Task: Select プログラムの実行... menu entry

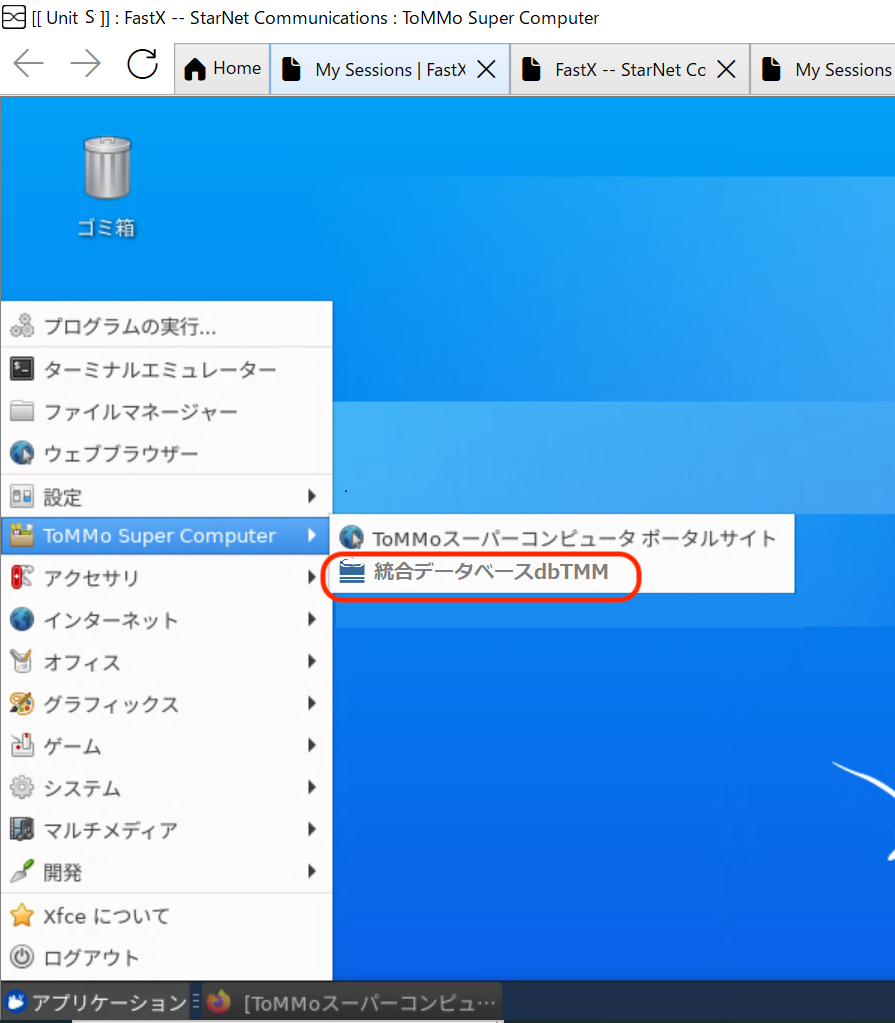Action: pos(166,326)
